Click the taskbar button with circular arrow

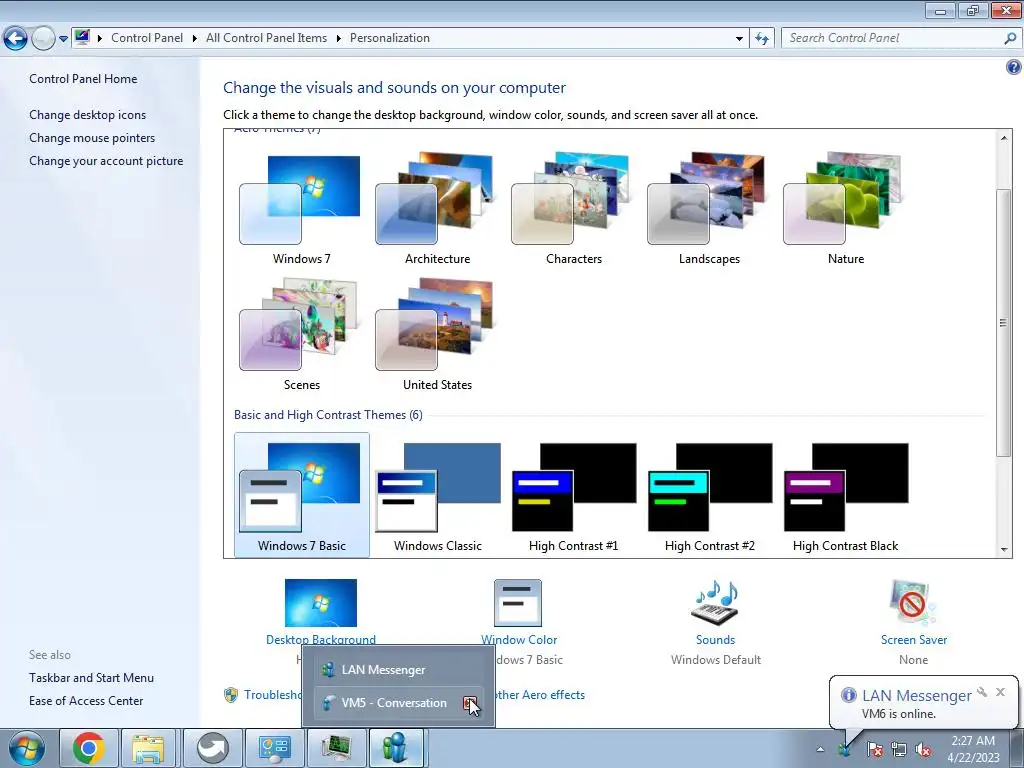pyautogui.click(x=212, y=748)
